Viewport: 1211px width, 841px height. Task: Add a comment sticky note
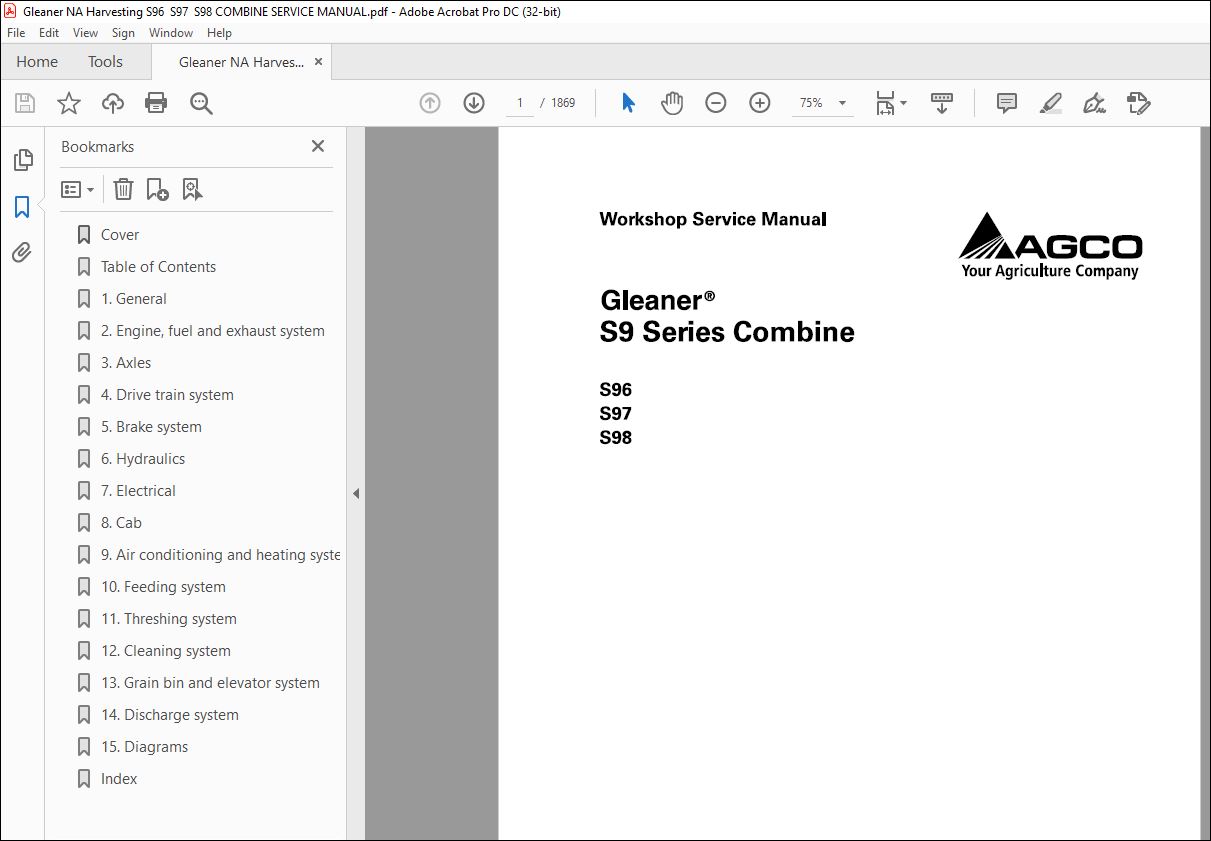coord(1007,103)
